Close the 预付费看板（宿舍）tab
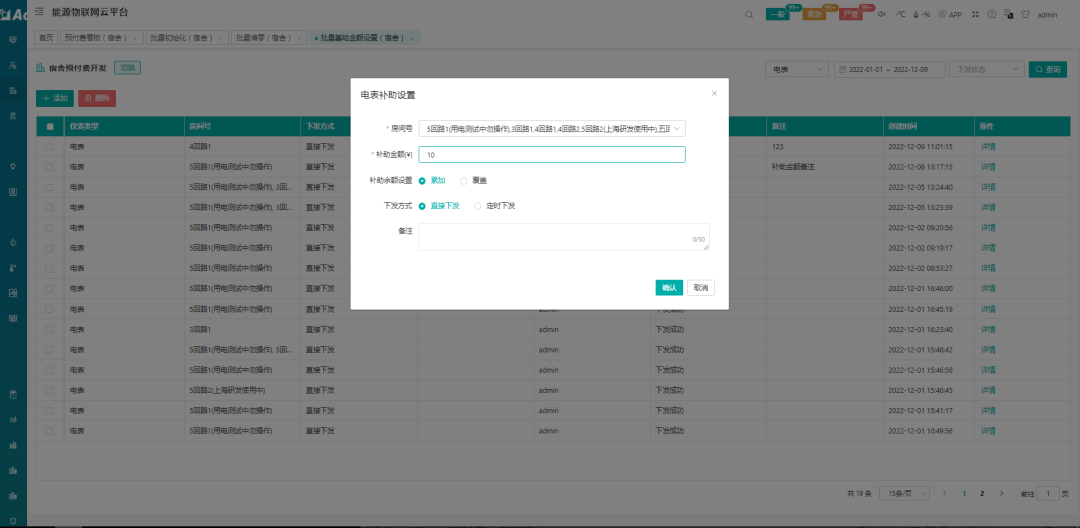 click(134, 39)
